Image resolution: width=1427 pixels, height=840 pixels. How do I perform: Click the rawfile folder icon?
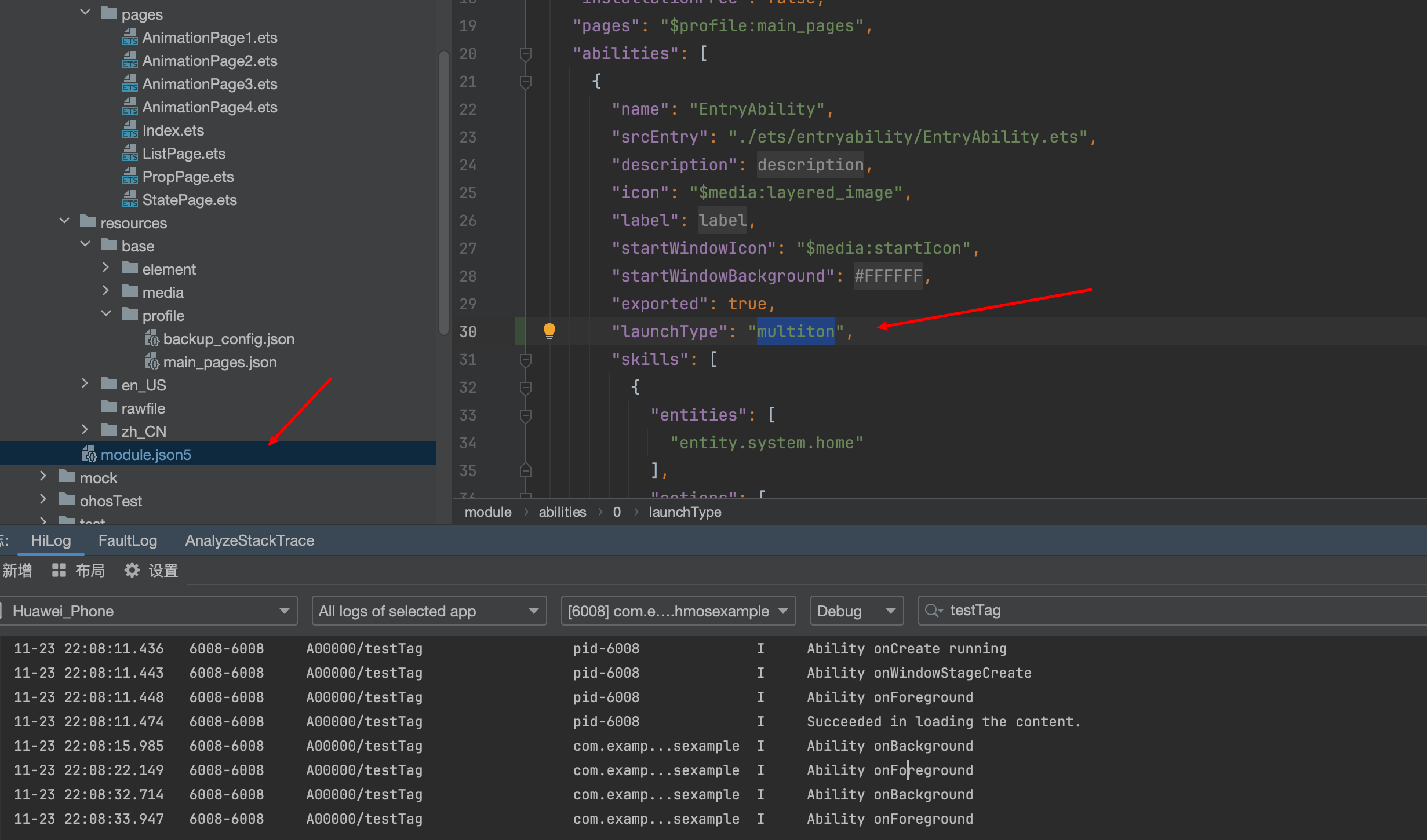coord(109,407)
